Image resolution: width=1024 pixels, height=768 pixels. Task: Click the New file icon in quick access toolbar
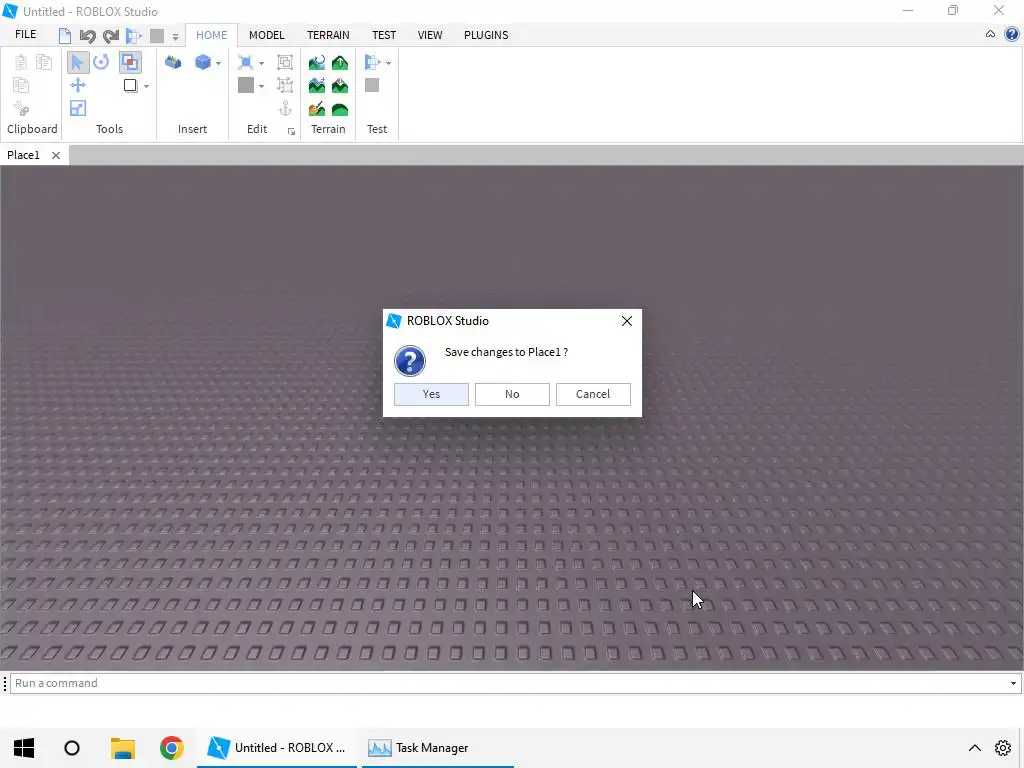pyautogui.click(x=65, y=36)
